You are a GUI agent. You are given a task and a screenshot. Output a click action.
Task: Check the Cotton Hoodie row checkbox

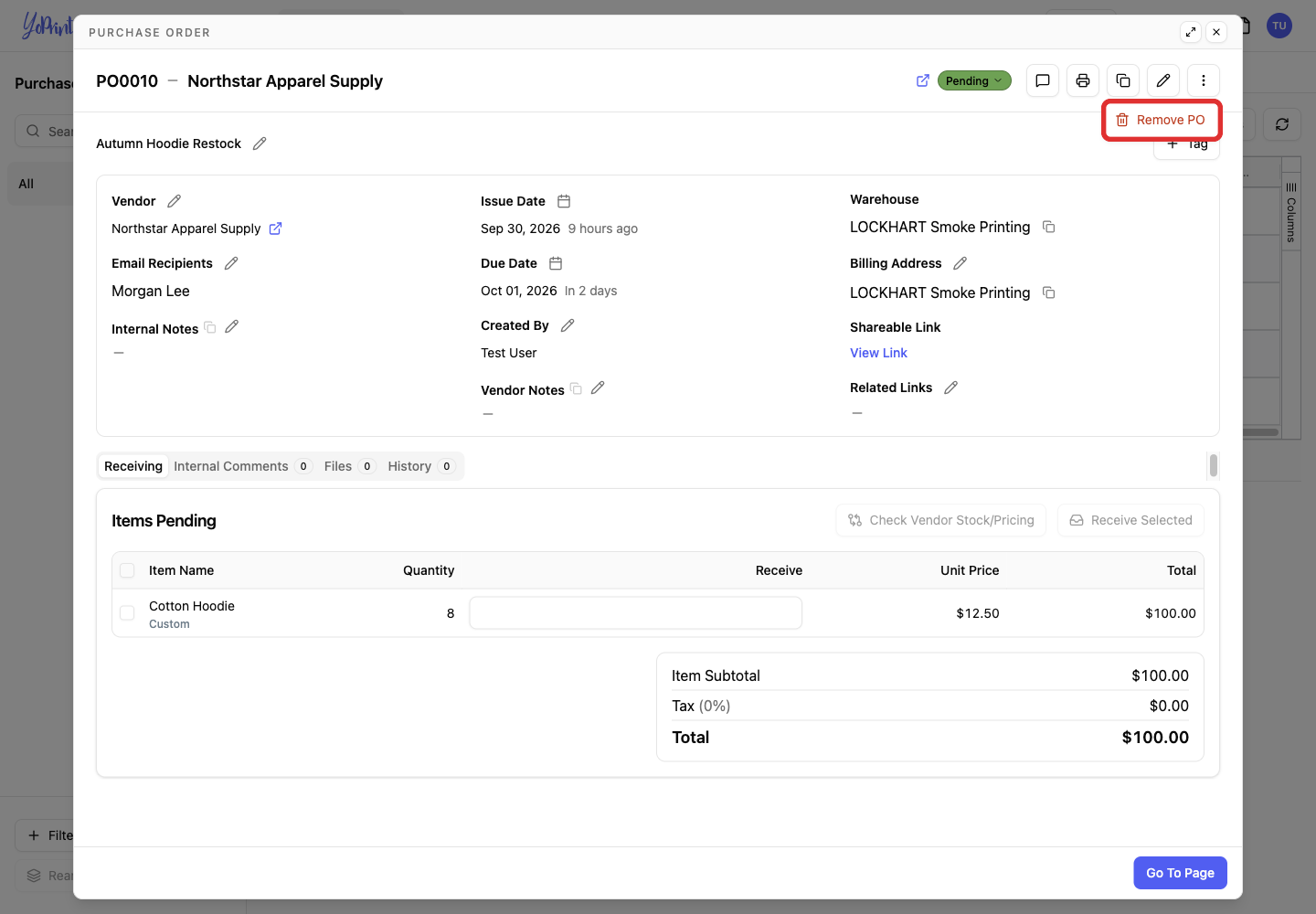coord(127,613)
